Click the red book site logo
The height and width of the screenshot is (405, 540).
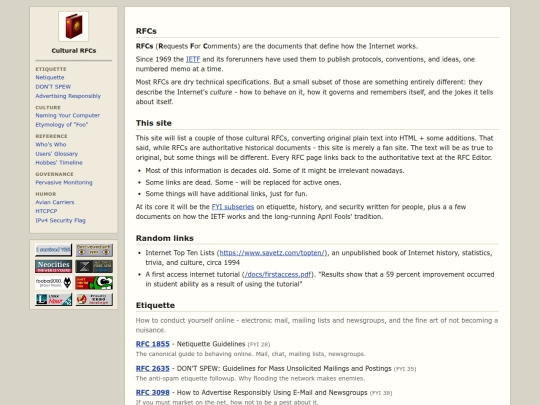pyautogui.click(x=73, y=27)
